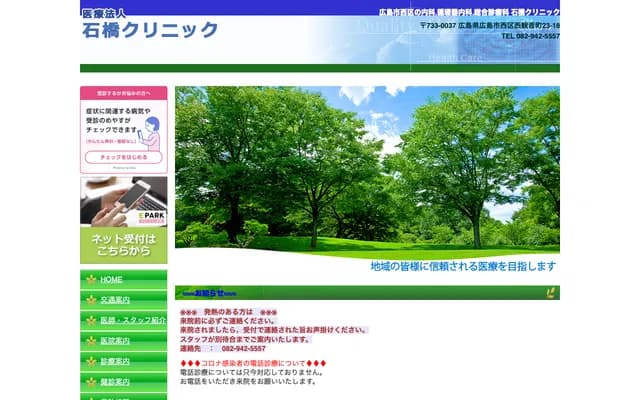The height and width of the screenshot is (400, 640).
Task: Open the 診療案内 sidebar link
Action: 115,361
